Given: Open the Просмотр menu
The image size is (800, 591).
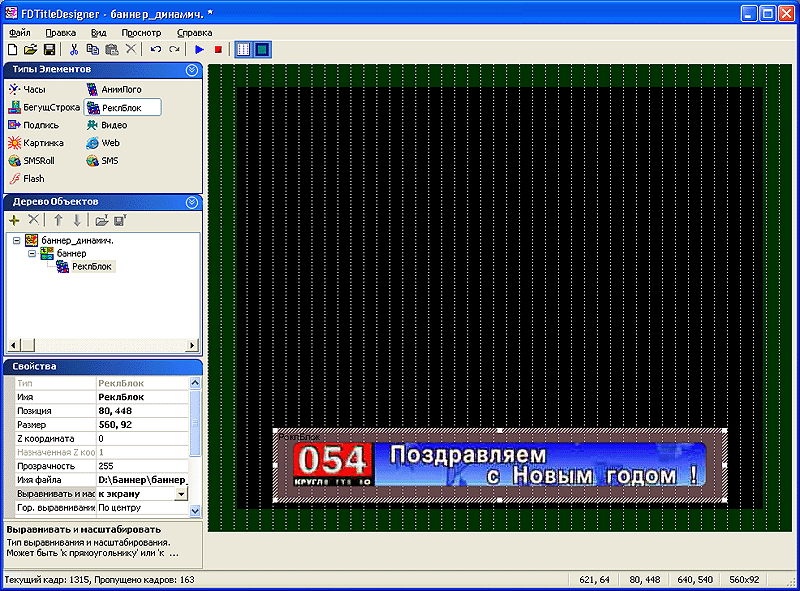Looking at the screenshot, I should coord(141,33).
